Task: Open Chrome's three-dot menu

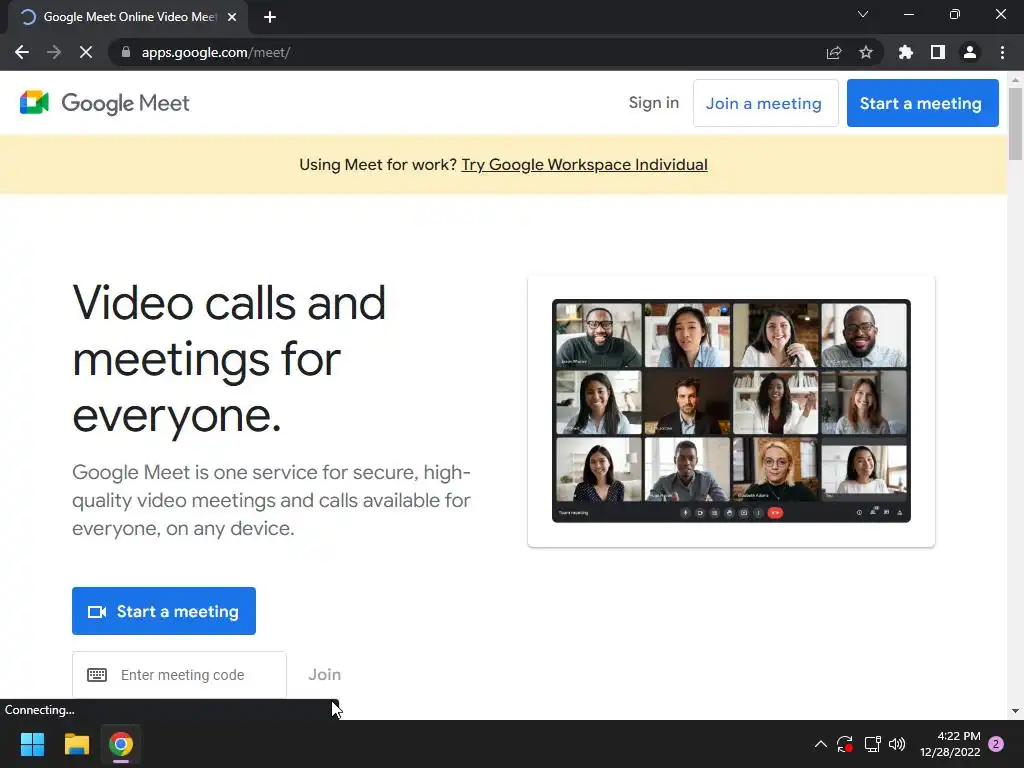Action: pos(1002,52)
